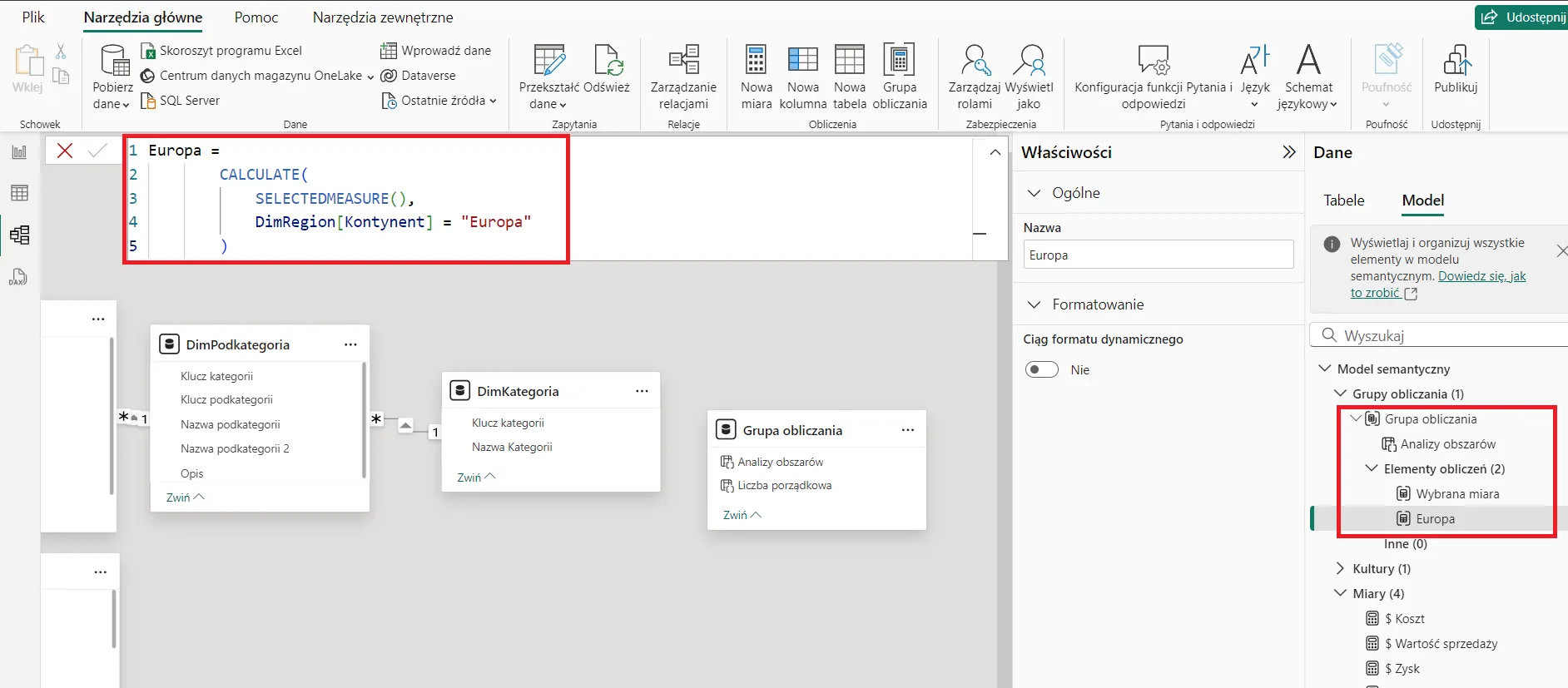
Task: Switch to the Tabele tab
Action: [1343, 200]
